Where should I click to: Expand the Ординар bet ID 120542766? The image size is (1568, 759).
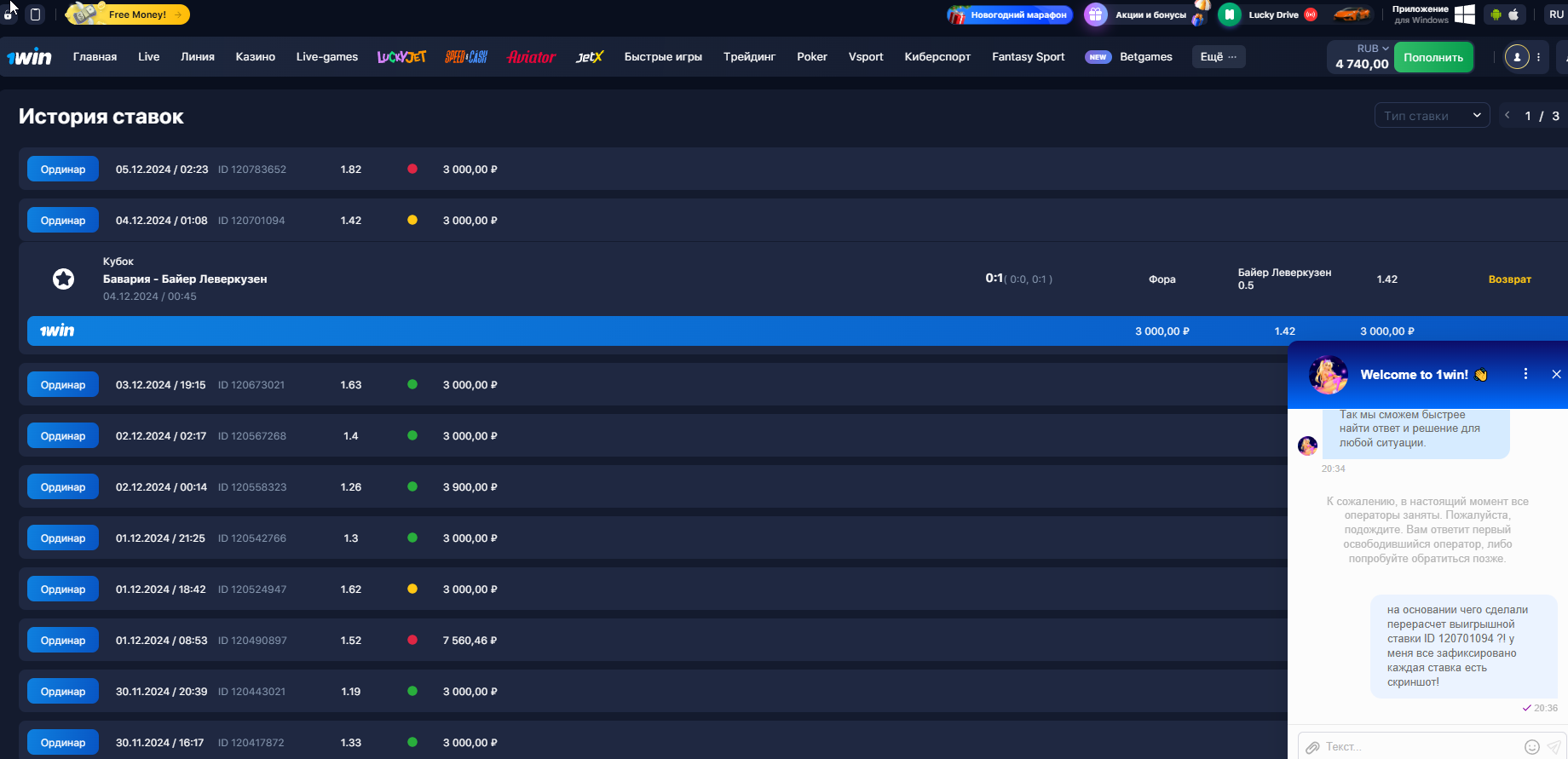coord(63,538)
